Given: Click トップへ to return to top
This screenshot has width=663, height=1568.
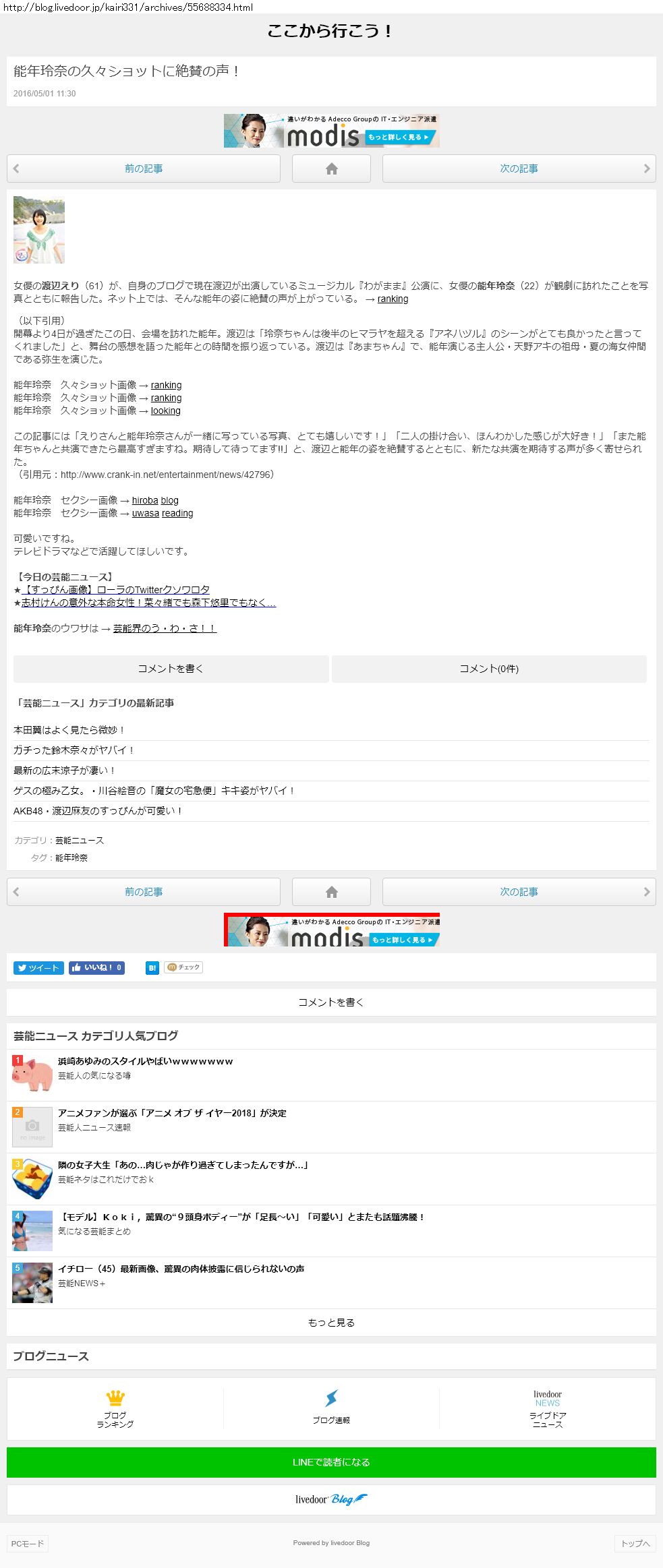Looking at the screenshot, I should (635, 1544).
